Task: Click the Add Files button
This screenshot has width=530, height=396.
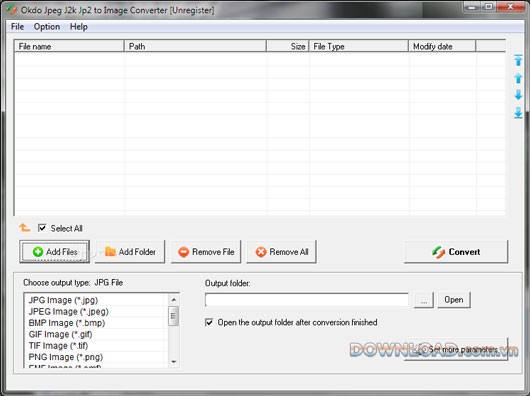Action: 54,252
